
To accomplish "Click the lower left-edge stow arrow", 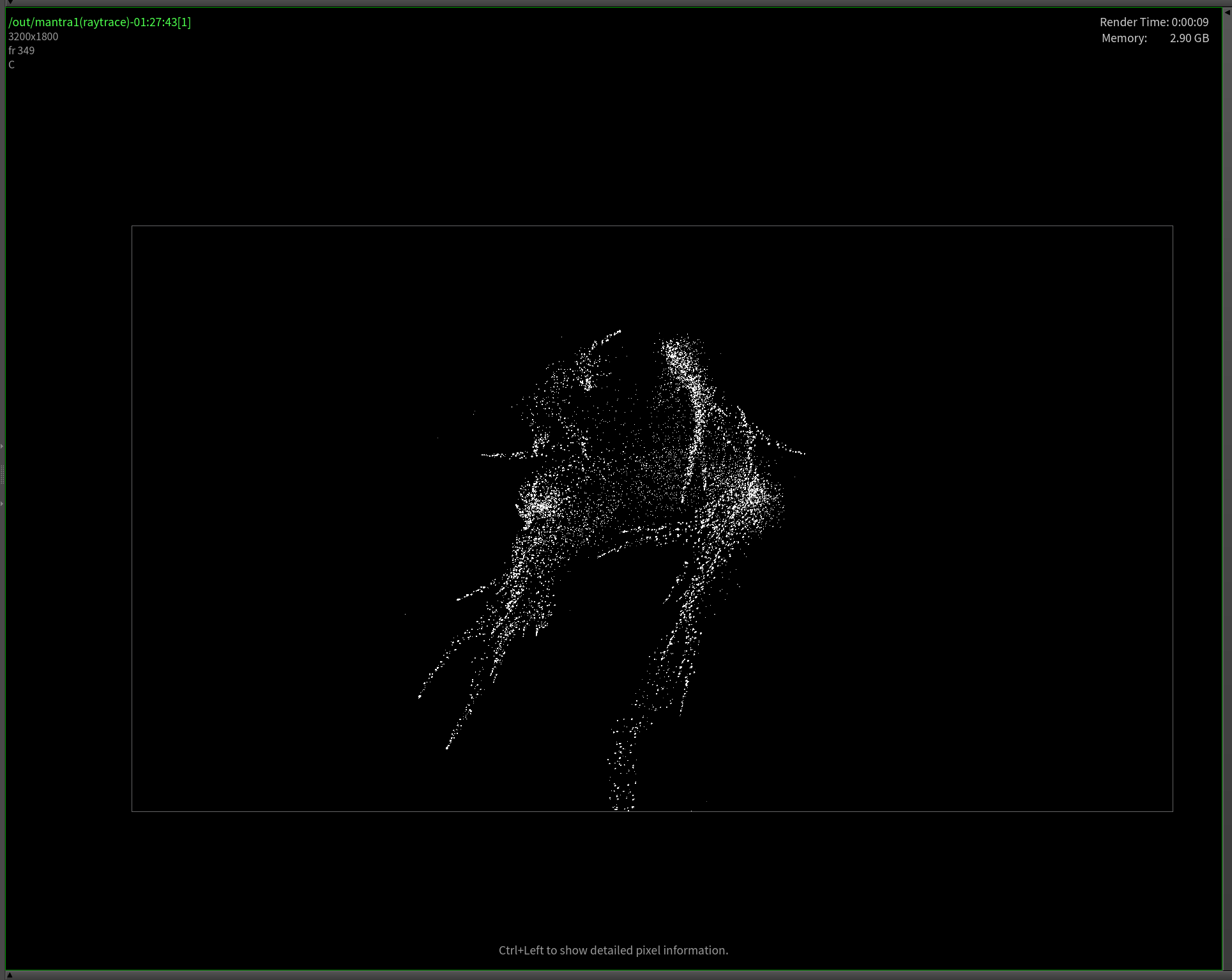I will [2, 504].
